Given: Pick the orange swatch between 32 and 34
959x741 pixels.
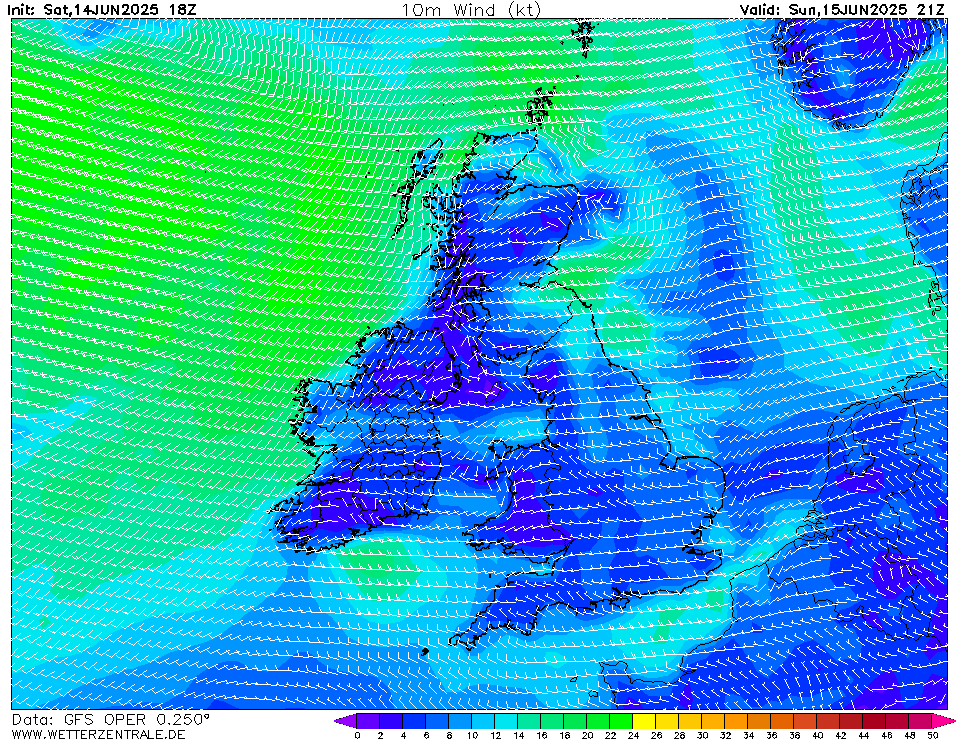Looking at the screenshot, I should pyautogui.click(x=736, y=721).
